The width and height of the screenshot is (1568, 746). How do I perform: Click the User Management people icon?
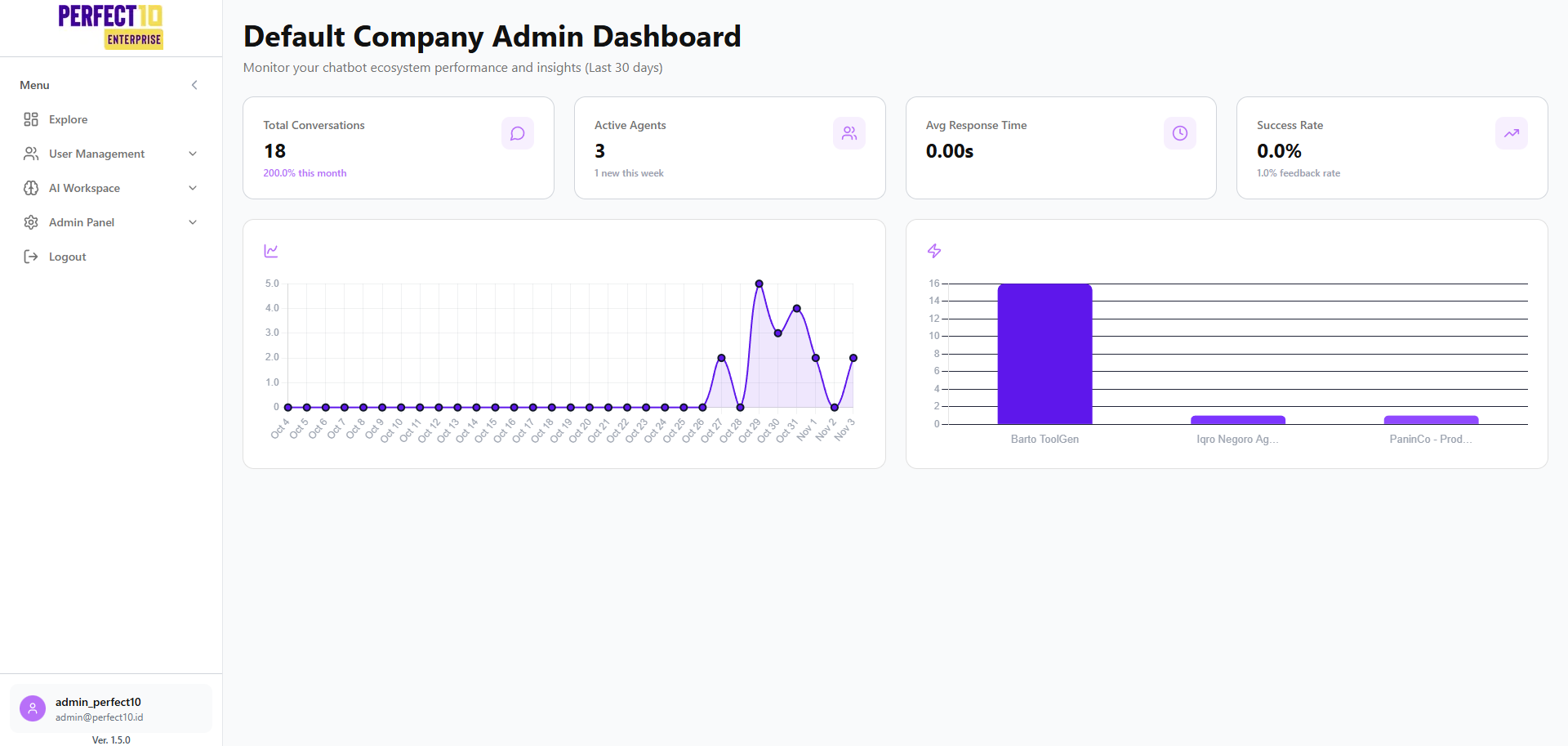[31, 154]
